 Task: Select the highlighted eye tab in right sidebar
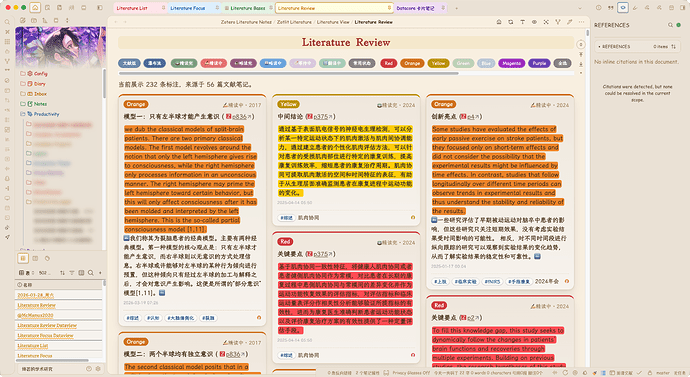tap(623, 7)
